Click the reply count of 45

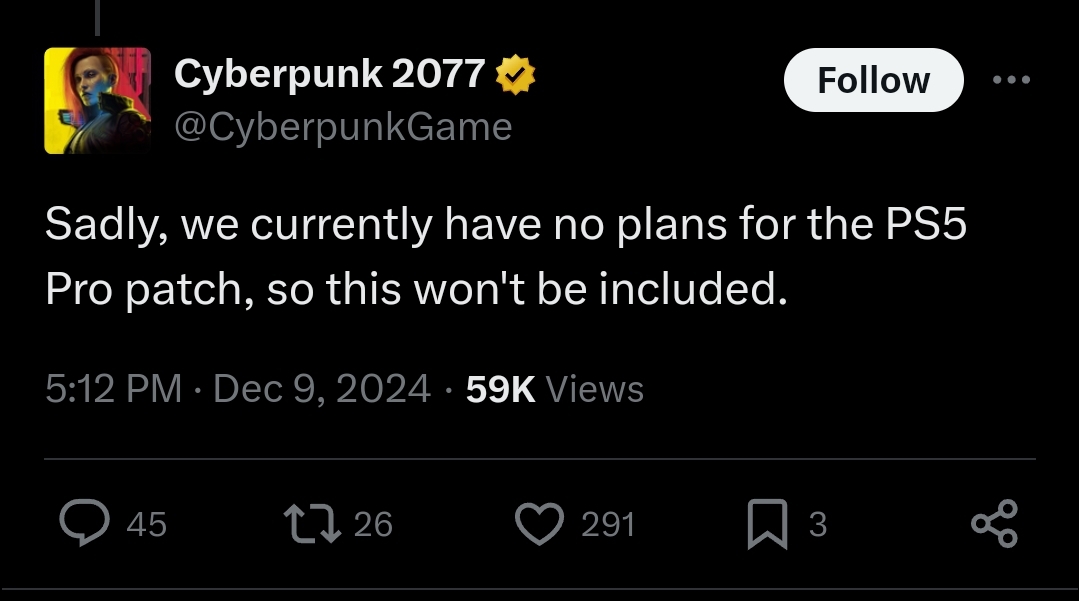[x=147, y=524]
